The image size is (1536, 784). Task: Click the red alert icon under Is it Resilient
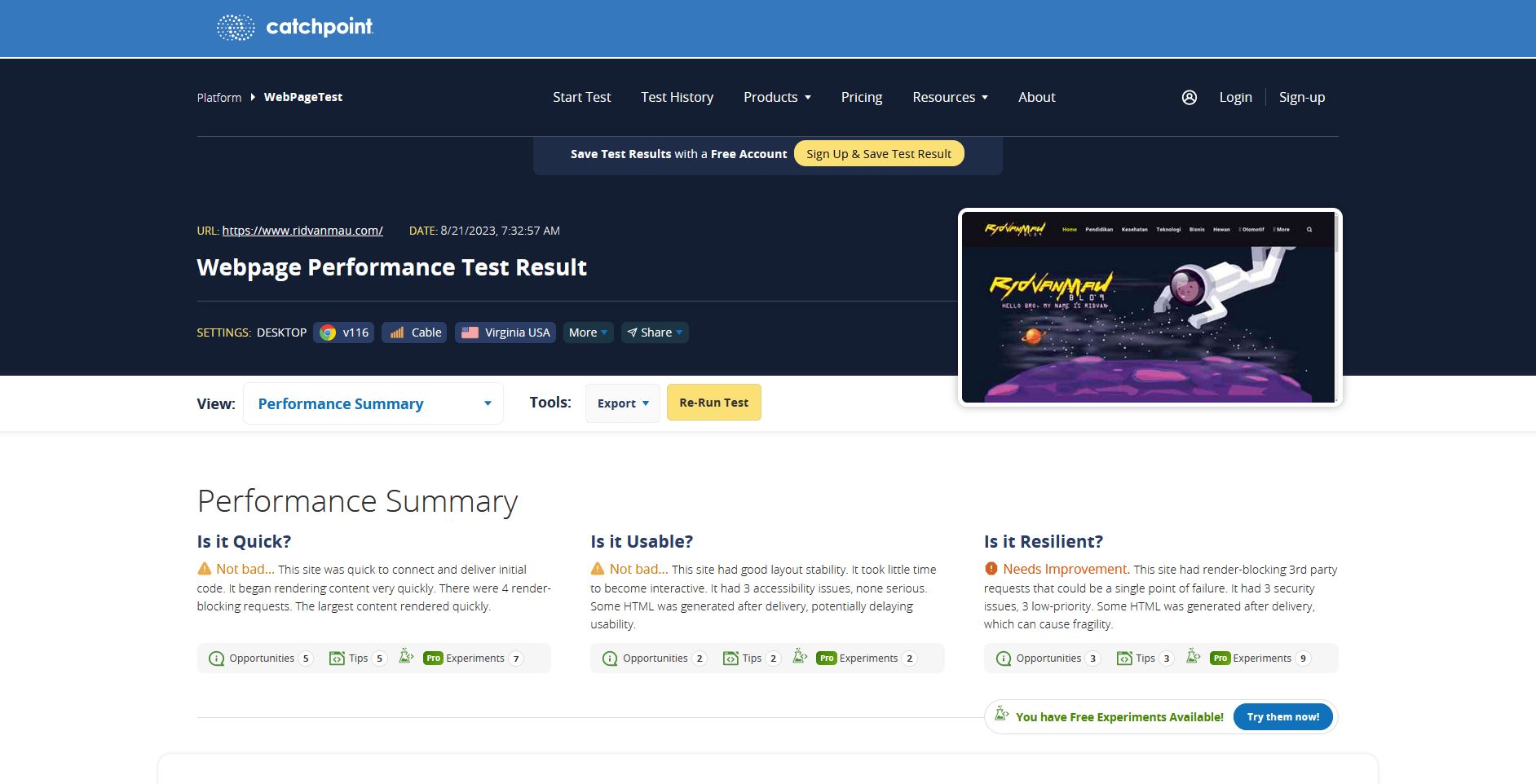pyautogui.click(x=991, y=569)
